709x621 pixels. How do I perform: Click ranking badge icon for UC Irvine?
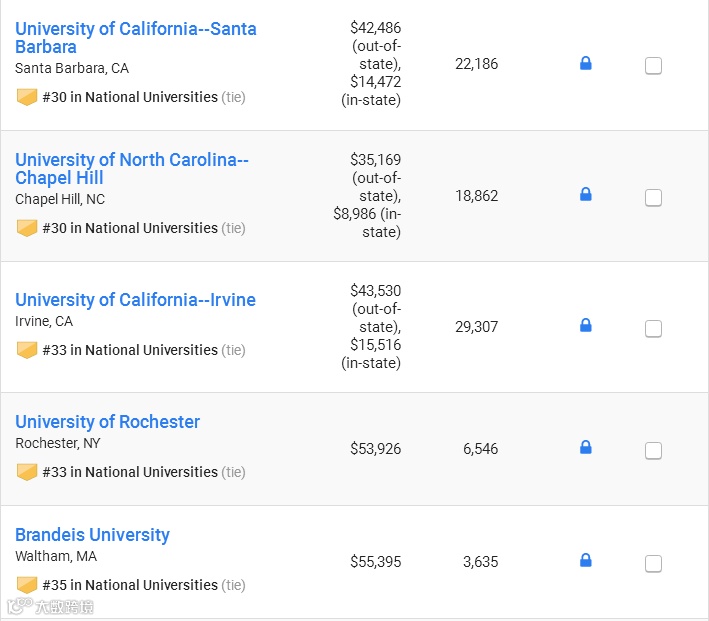[x=27, y=350]
